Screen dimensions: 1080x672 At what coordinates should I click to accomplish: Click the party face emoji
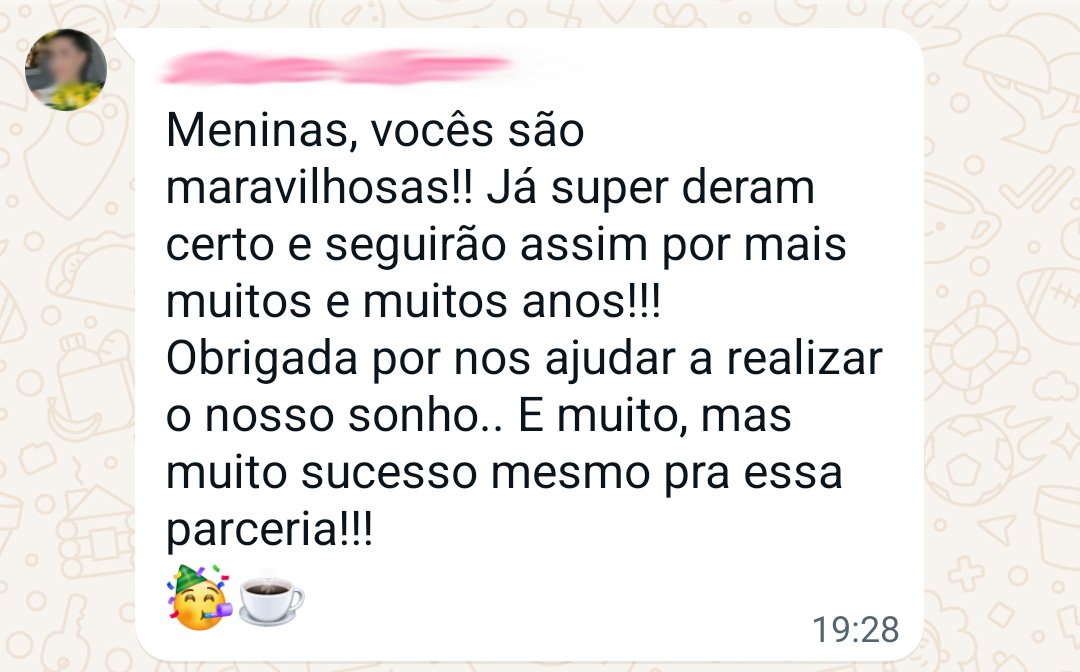pyautogui.click(x=200, y=596)
